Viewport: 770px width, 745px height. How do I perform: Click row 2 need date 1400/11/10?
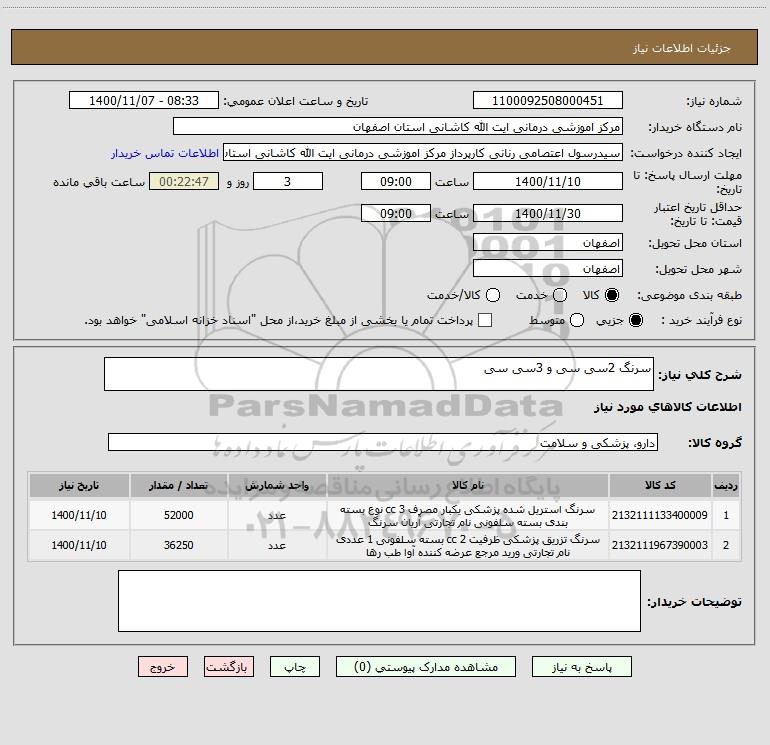click(x=79, y=545)
